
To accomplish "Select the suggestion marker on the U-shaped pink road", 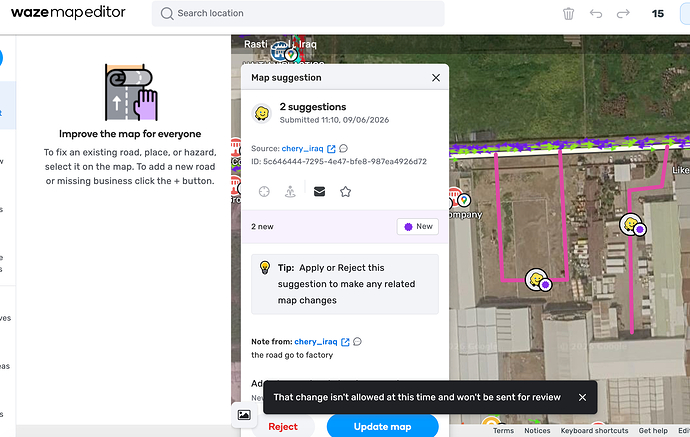I will [537, 280].
